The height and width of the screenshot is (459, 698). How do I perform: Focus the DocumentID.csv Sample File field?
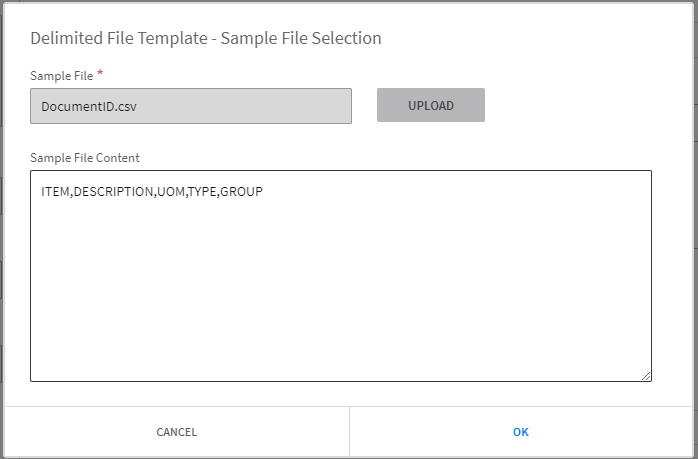pos(191,106)
